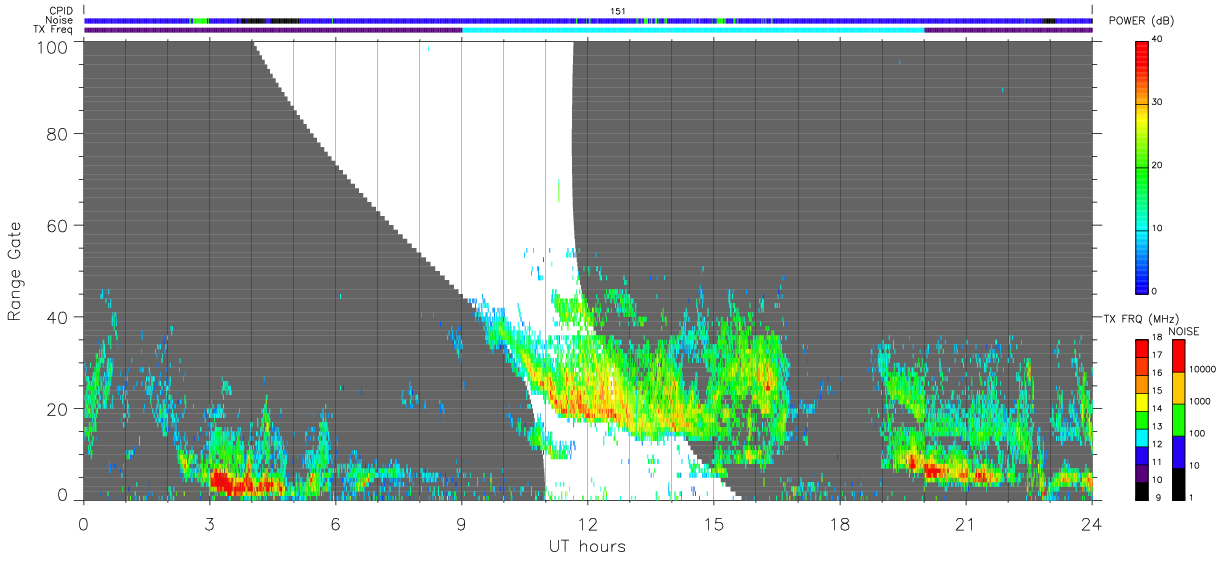Viewport: 1228px width, 567px height.
Task: Click the '100' tick on Range Gate axis
Action: 54,47
